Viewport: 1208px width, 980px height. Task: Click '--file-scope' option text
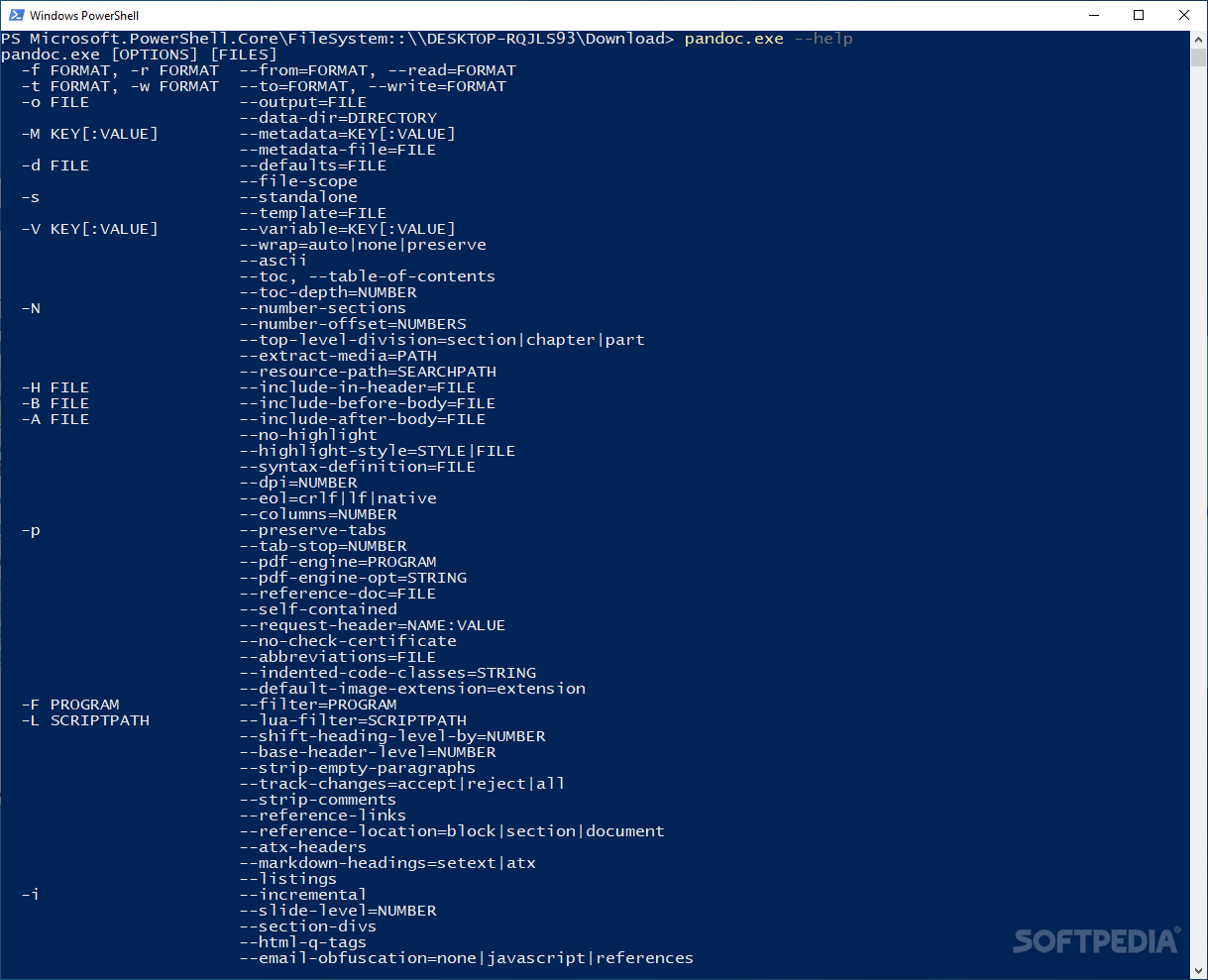coord(298,181)
